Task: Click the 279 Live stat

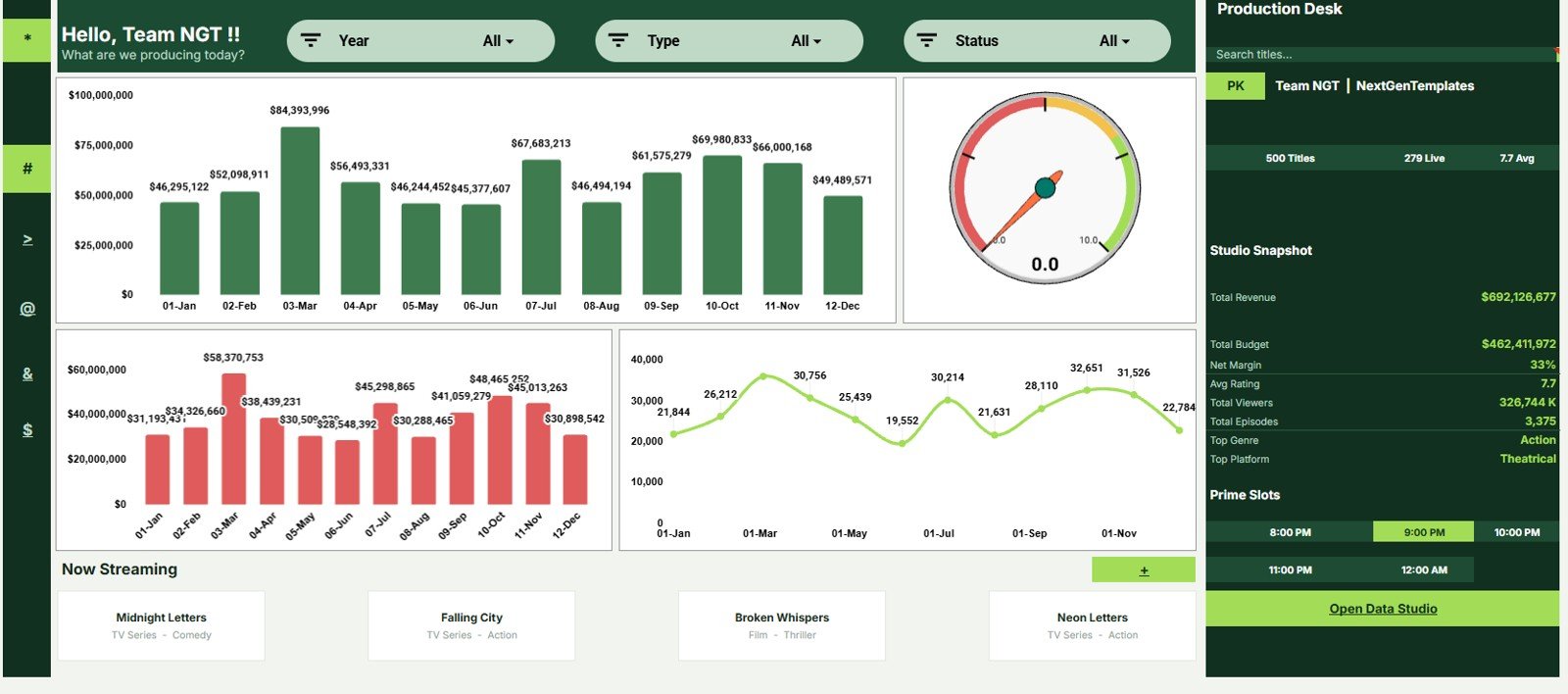Action: [x=1424, y=158]
